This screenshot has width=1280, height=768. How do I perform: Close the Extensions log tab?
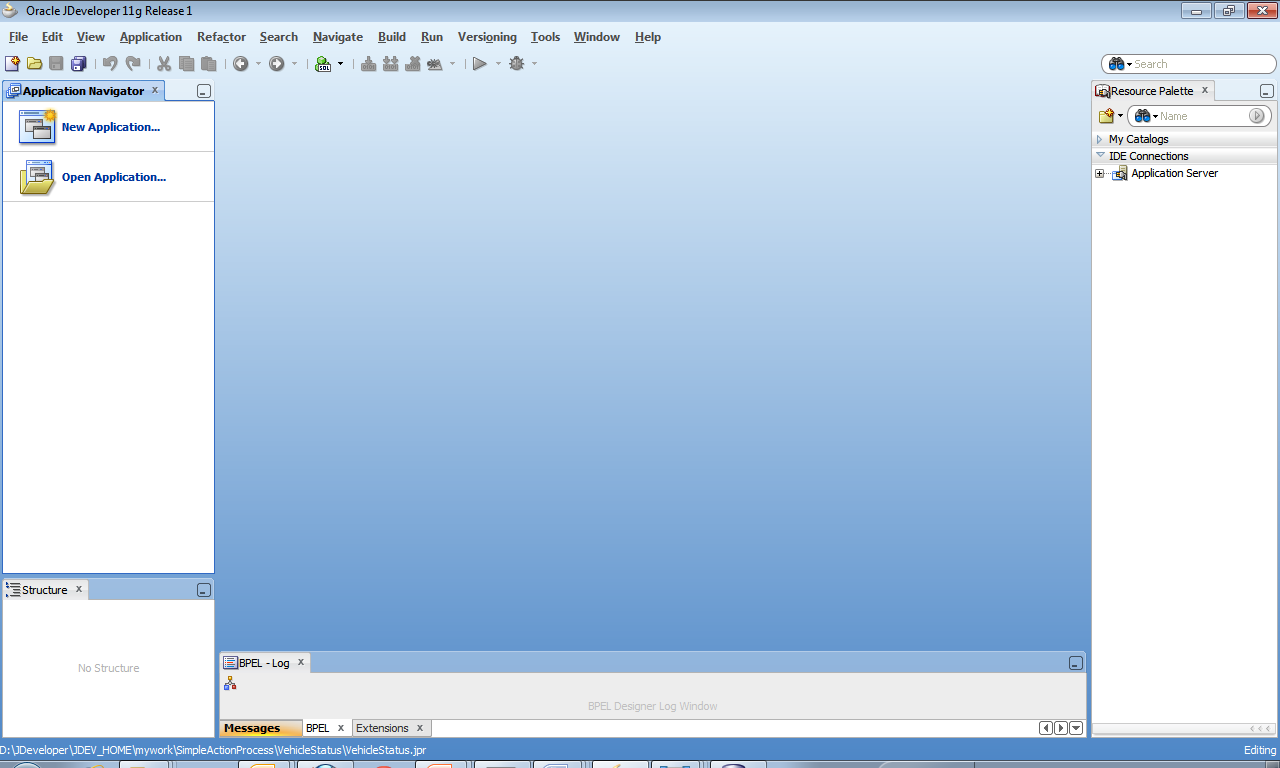[x=420, y=728]
